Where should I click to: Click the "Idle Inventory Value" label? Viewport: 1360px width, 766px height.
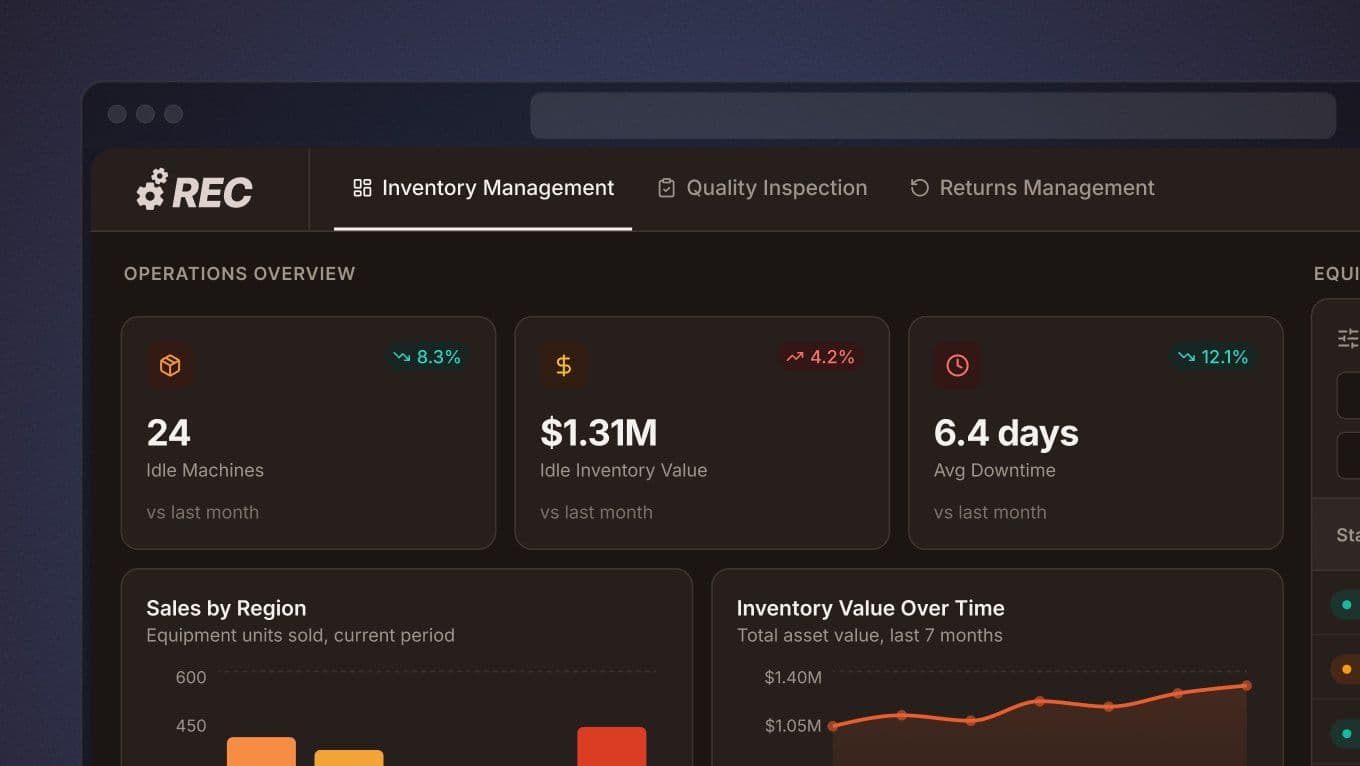pos(624,470)
